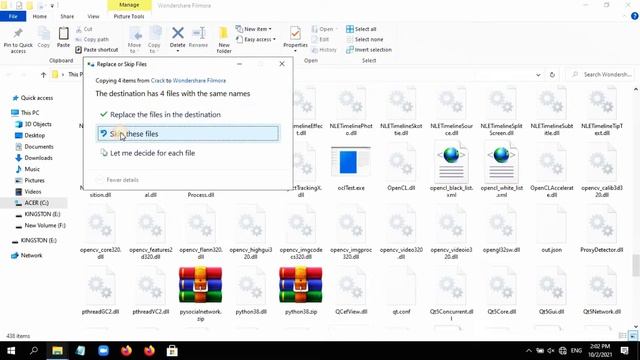Click Paste shortcut in ribbon
Viewport: 640px width, 360px height.
(97, 50)
